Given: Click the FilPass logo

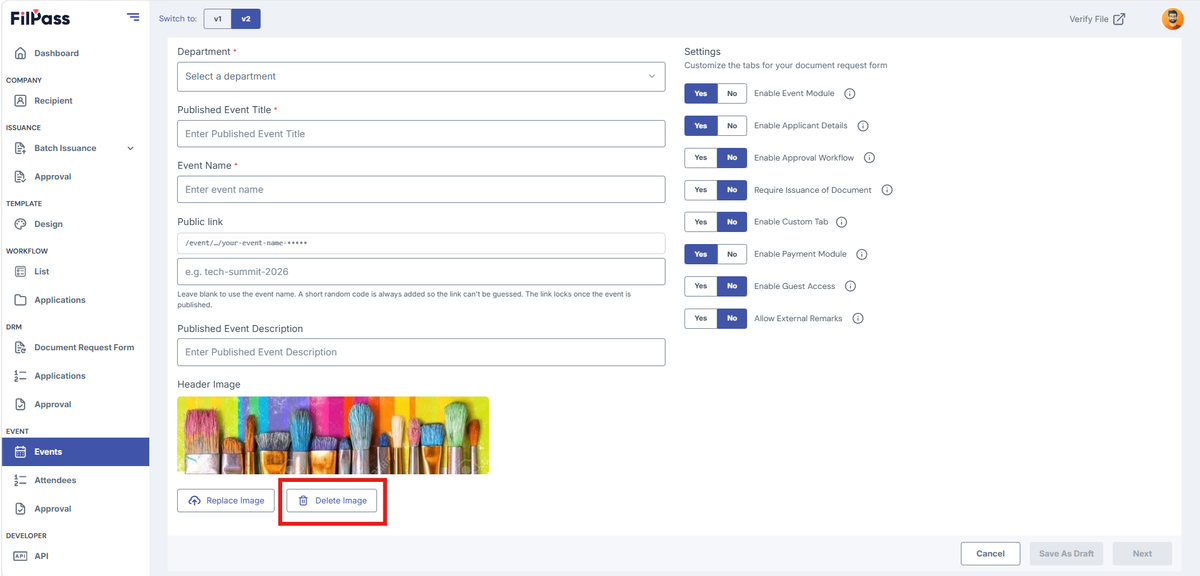Looking at the screenshot, I should click(40, 18).
